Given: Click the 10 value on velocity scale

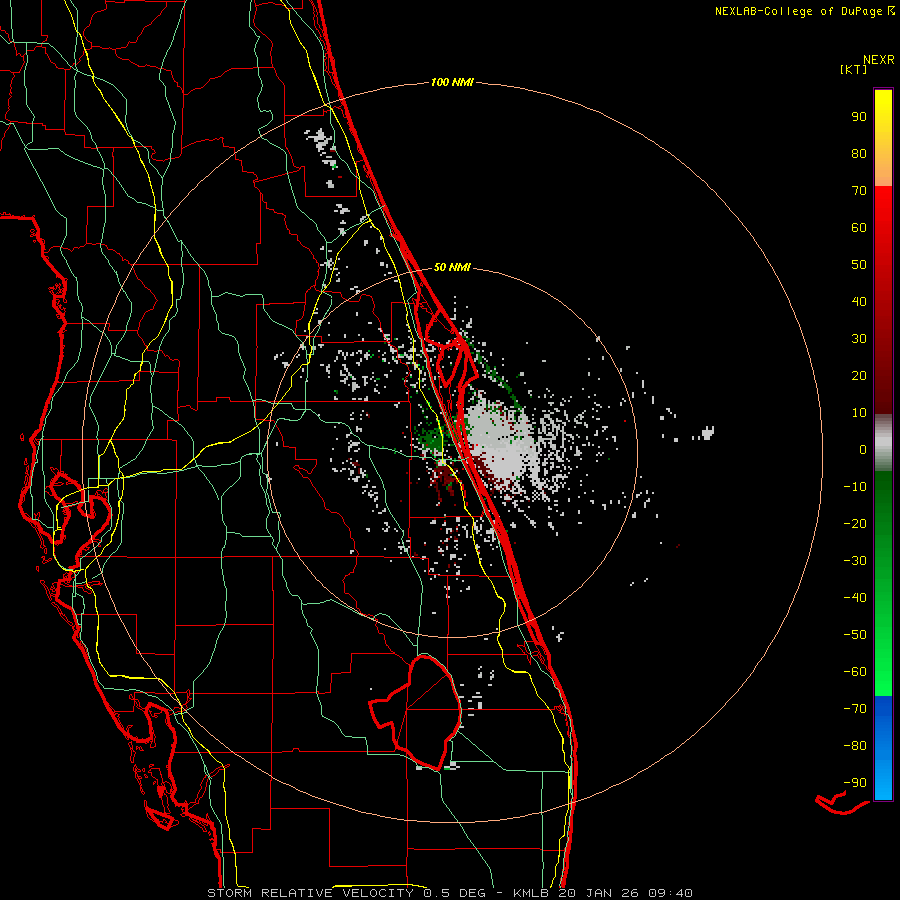Looking at the screenshot, I should coord(859,413).
